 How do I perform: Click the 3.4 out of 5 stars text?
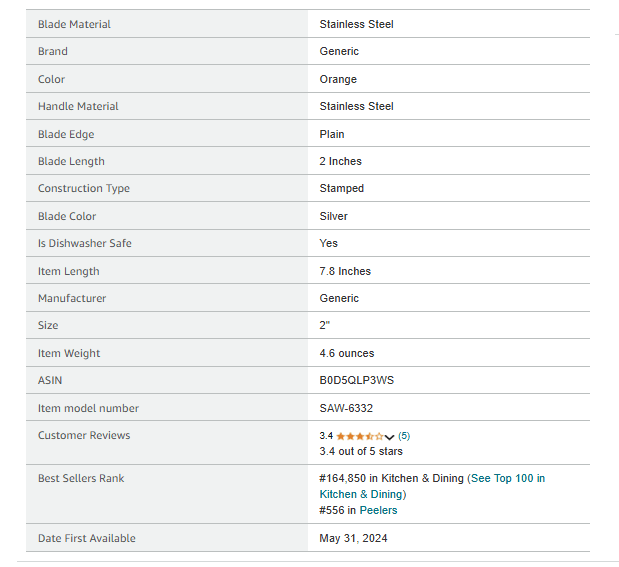pyautogui.click(x=361, y=451)
